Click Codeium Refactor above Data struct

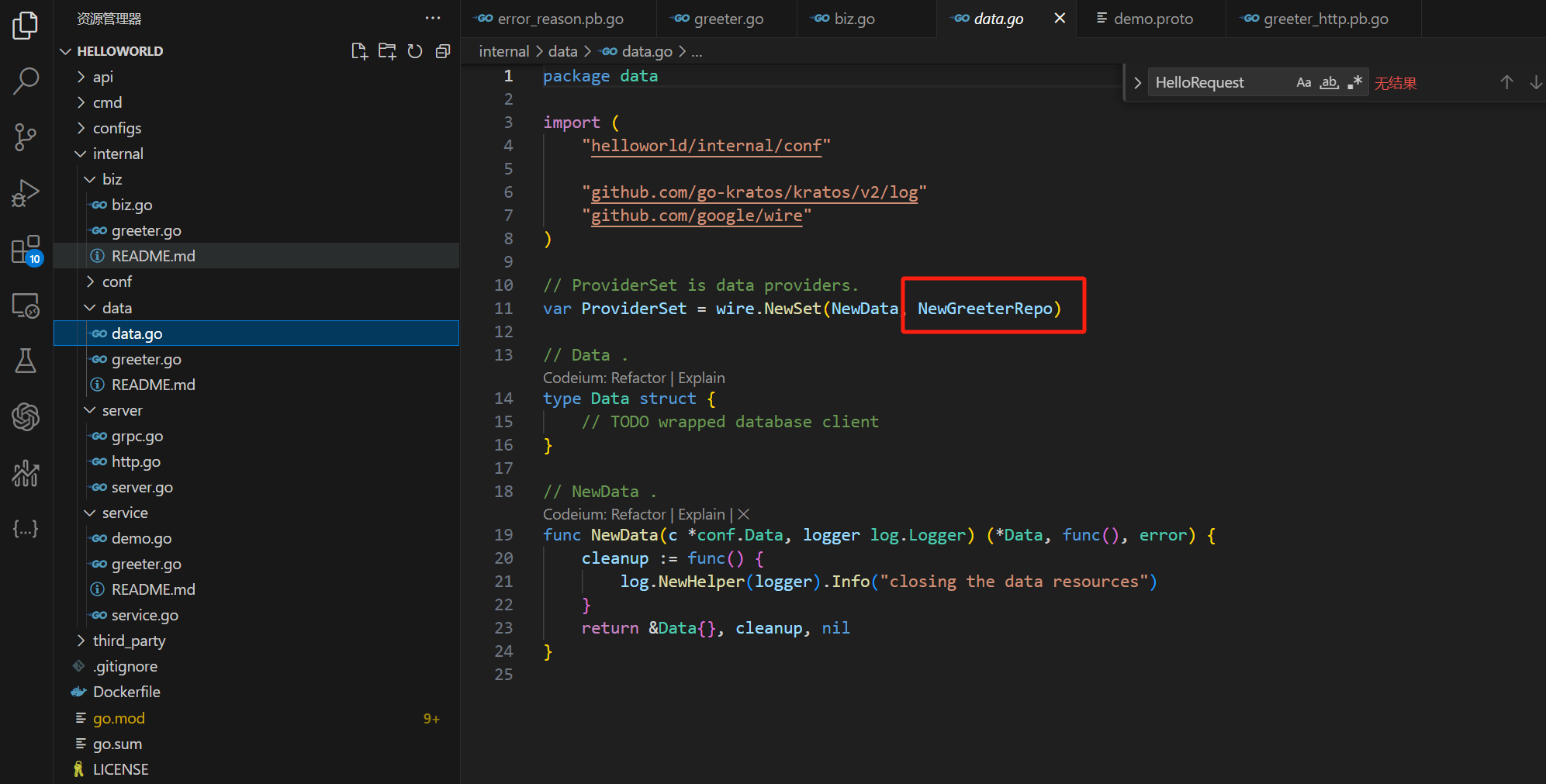(x=638, y=378)
